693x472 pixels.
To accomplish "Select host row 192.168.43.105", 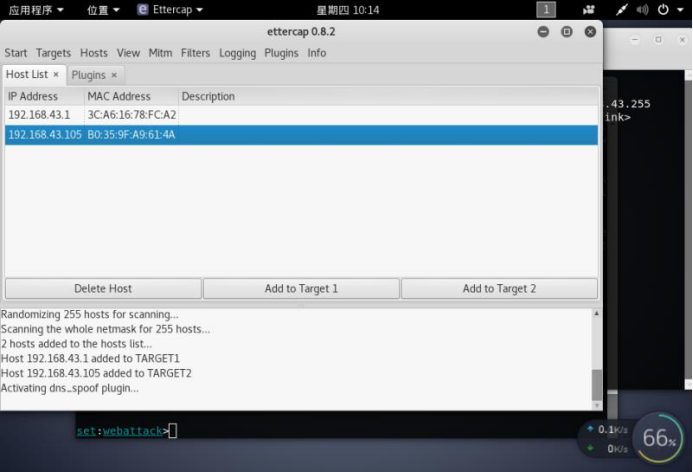I will pos(301,135).
